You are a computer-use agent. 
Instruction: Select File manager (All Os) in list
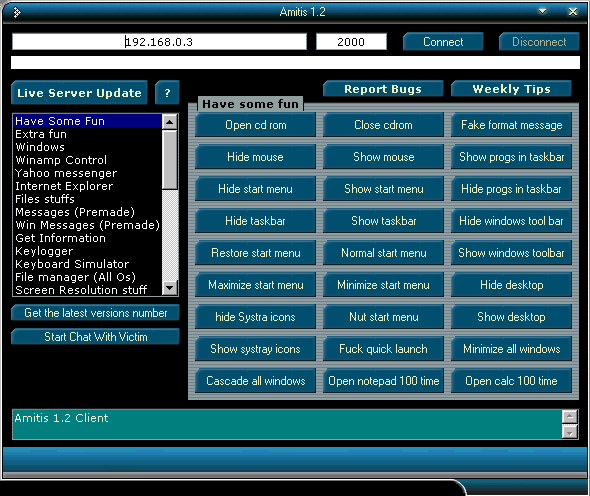click(x=87, y=277)
